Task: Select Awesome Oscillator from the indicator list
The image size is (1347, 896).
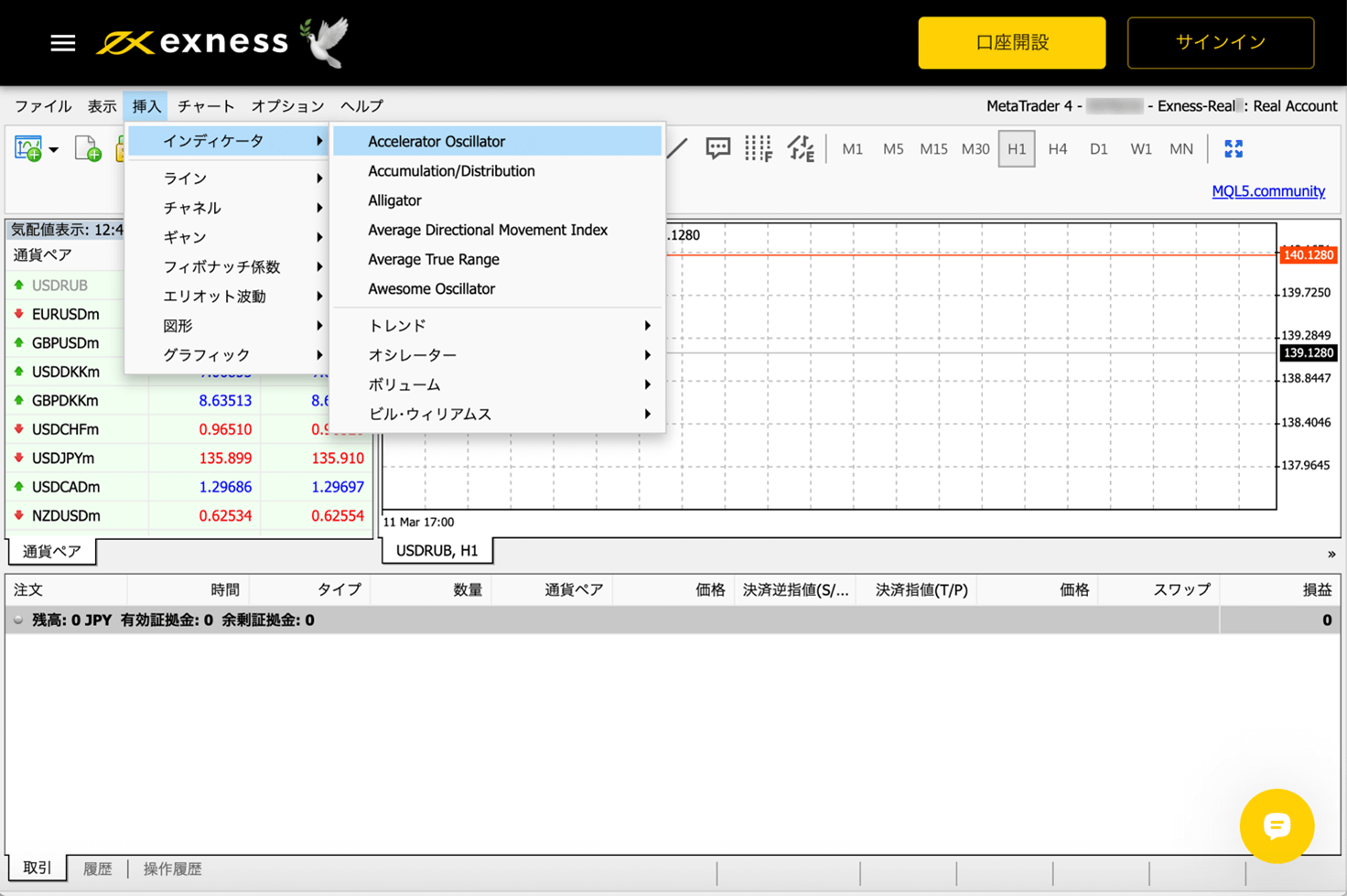Action: tap(432, 288)
